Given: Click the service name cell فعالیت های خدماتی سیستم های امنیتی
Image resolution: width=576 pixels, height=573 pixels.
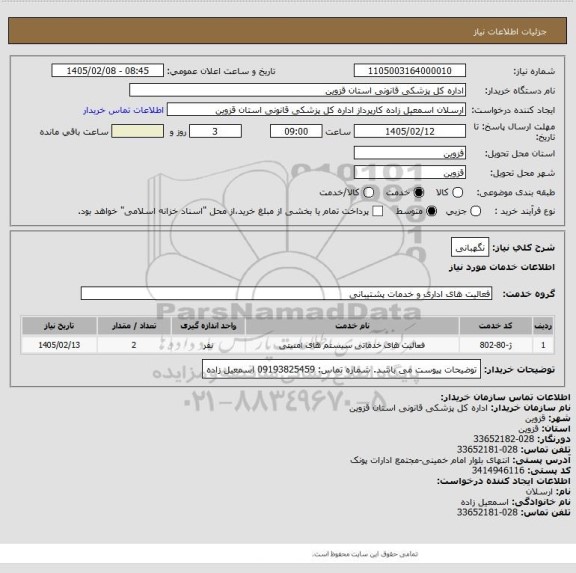Looking at the screenshot, I should pos(352,345).
